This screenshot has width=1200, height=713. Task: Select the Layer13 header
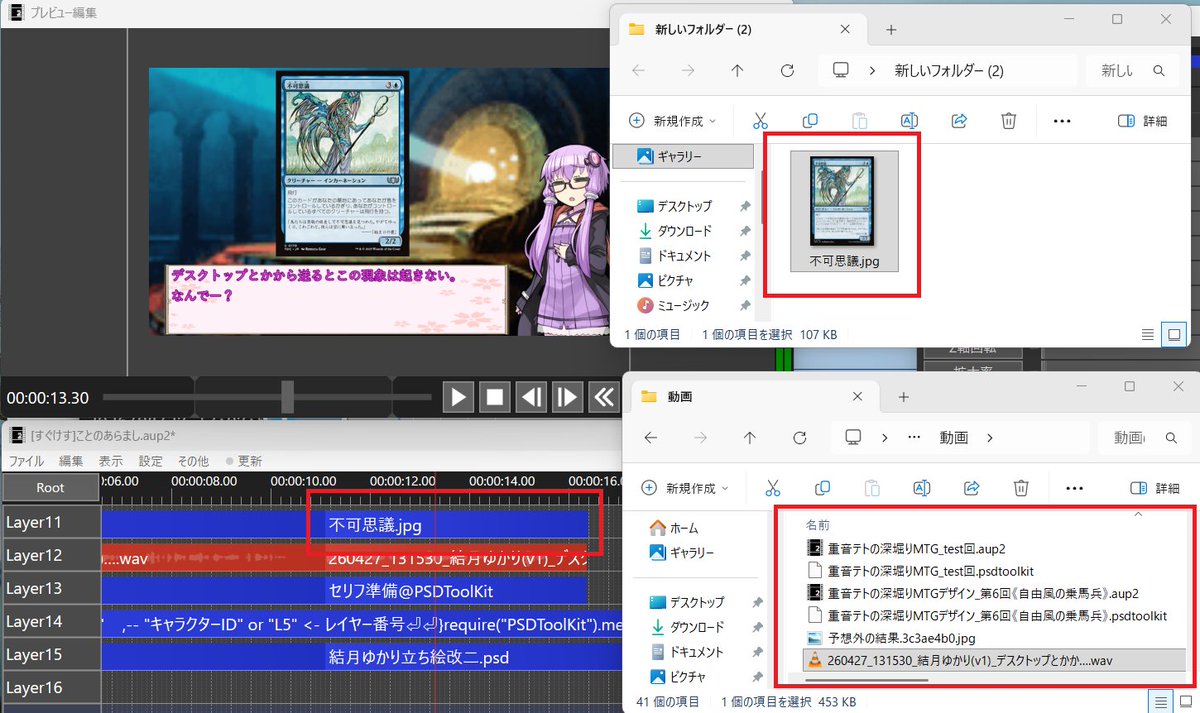(50, 588)
